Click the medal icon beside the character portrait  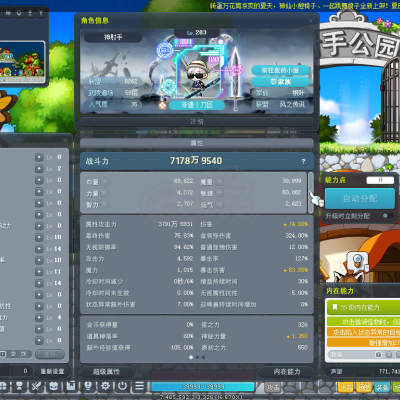pyautogui.click(x=162, y=105)
